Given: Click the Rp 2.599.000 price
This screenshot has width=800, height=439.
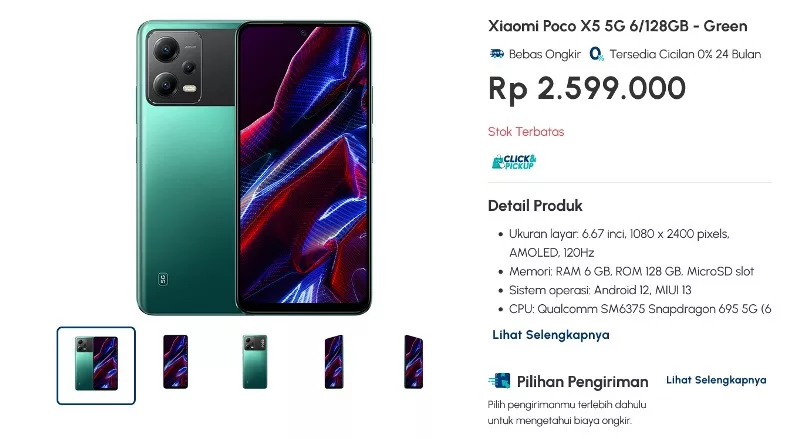Looking at the screenshot, I should [x=587, y=88].
